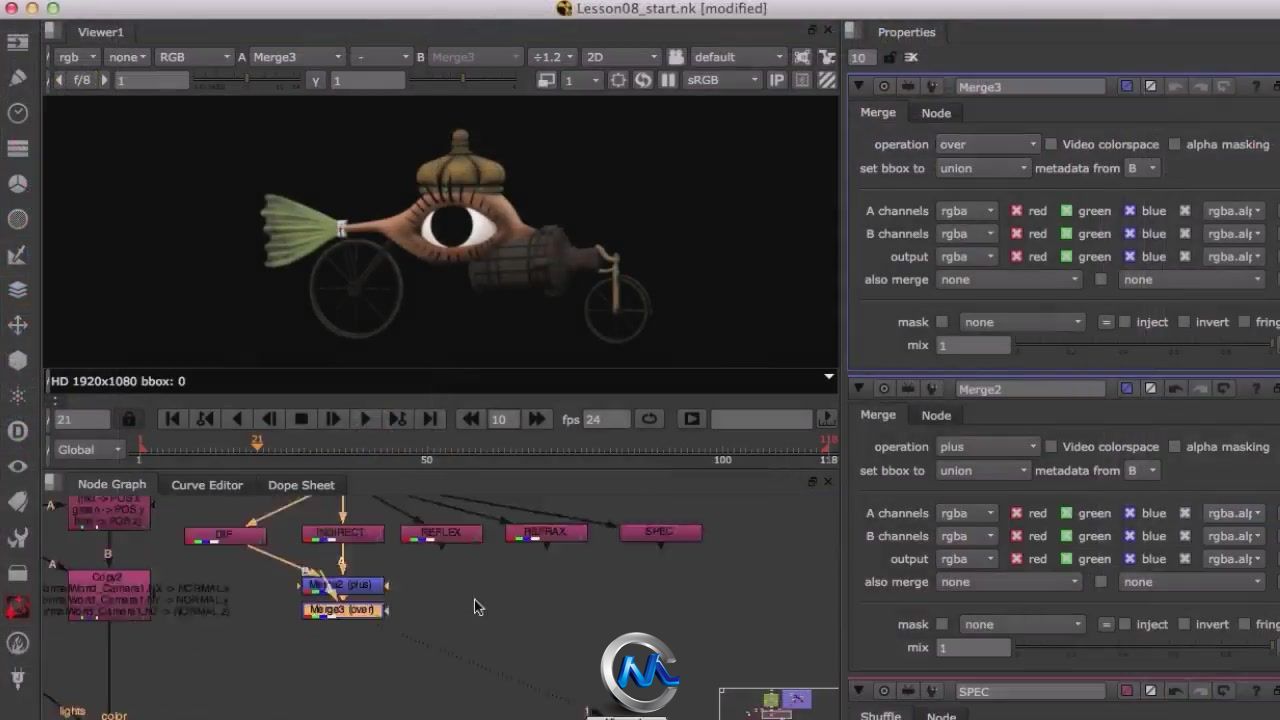This screenshot has width=1280, height=720.
Task: Collapse the Merge2 properties panel
Action: pyautogui.click(x=859, y=389)
